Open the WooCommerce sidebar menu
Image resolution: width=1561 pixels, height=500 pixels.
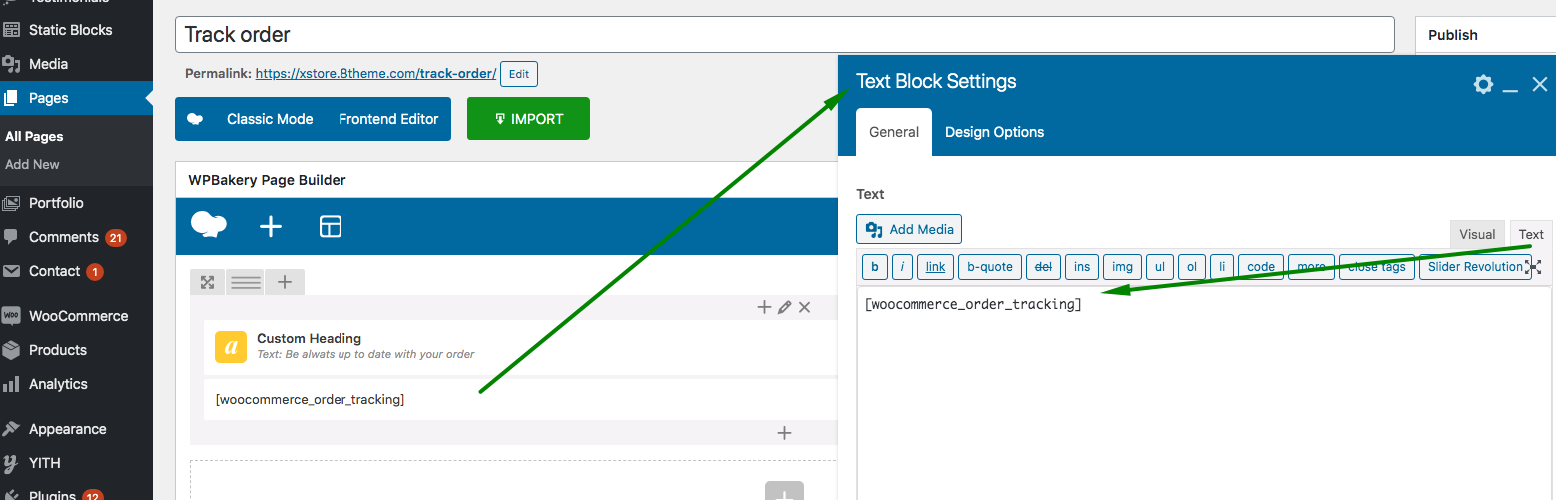pos(76,316)
